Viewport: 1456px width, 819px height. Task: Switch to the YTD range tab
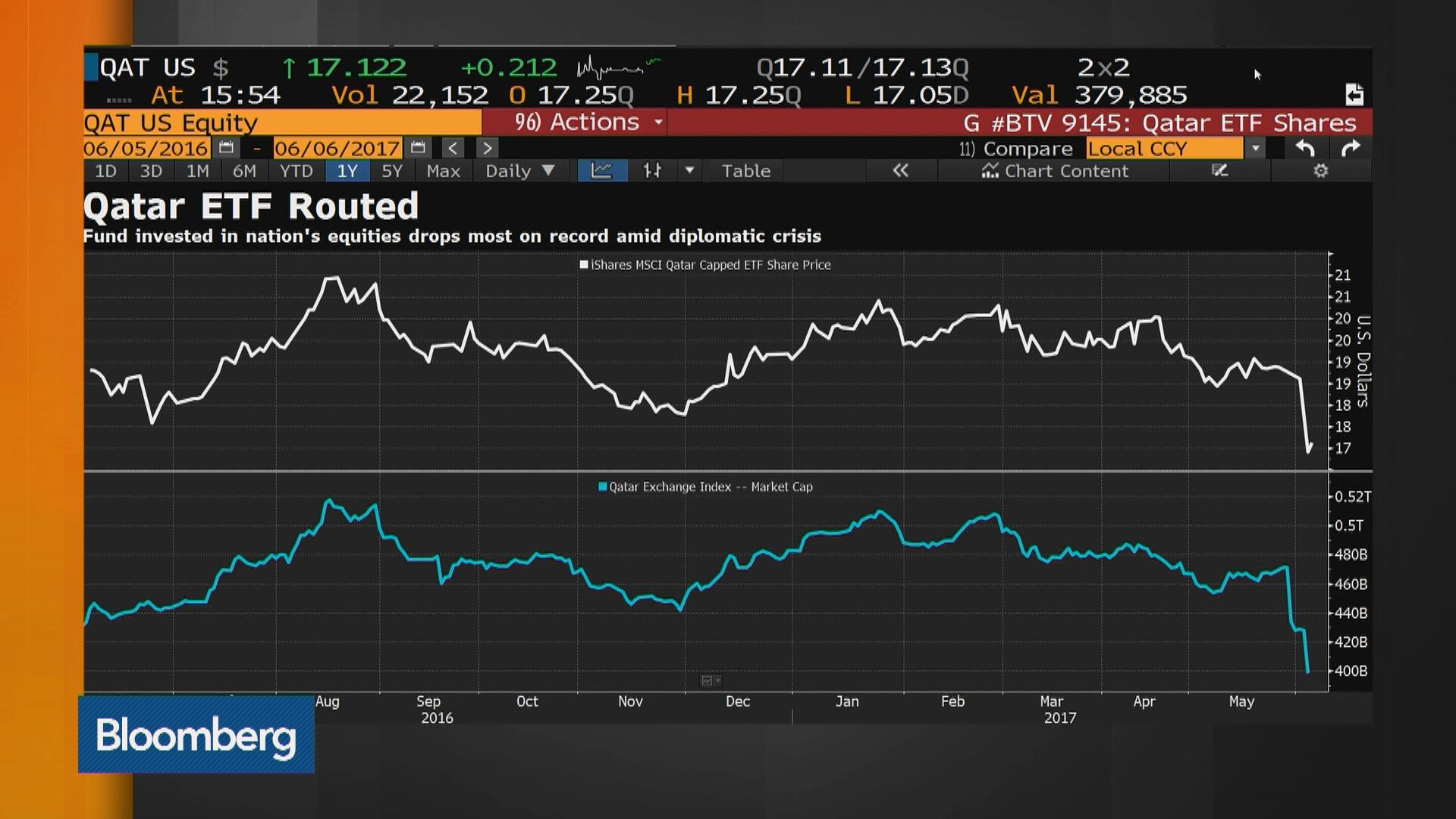pos(296,171)
